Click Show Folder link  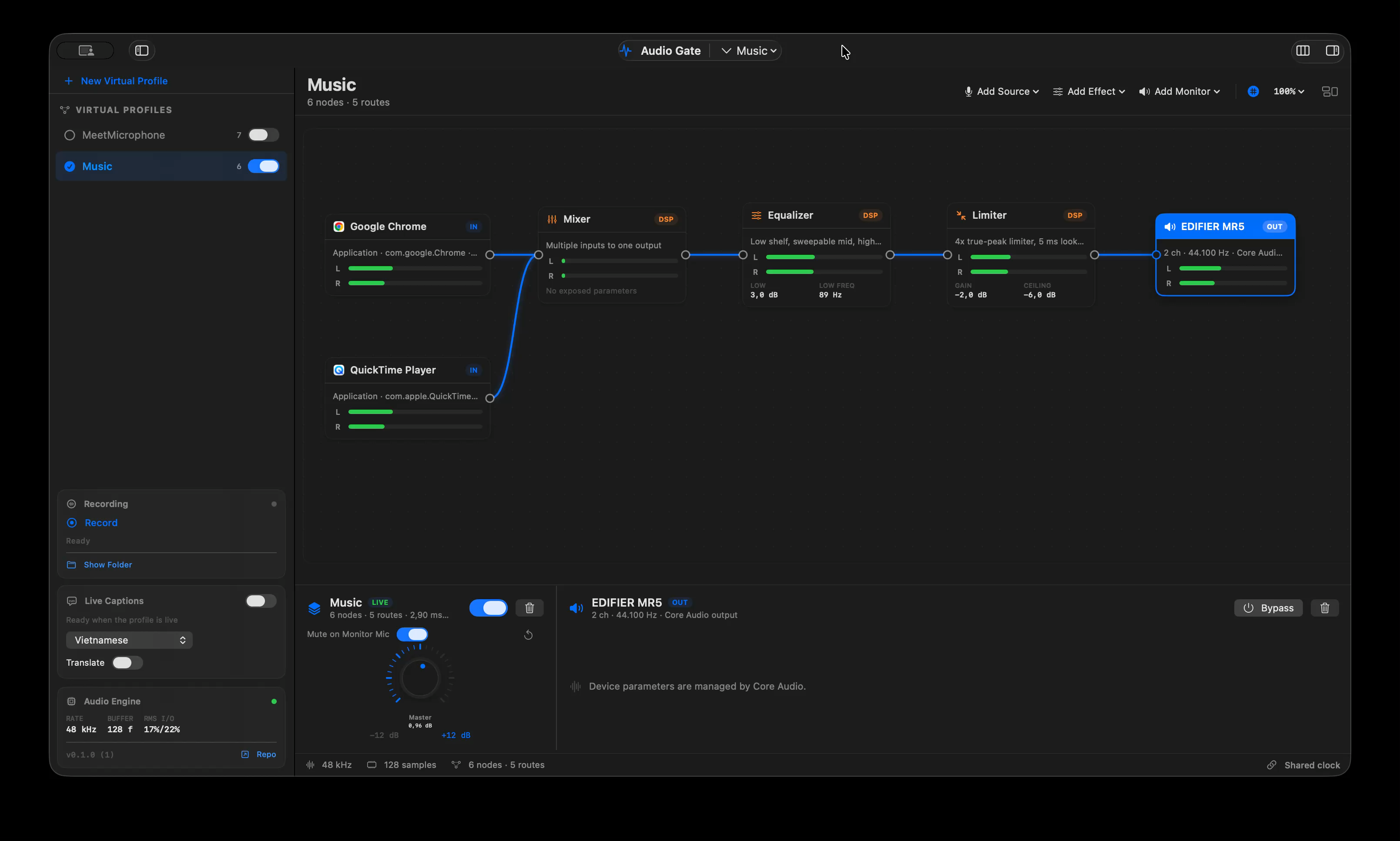tap(100, 565)
